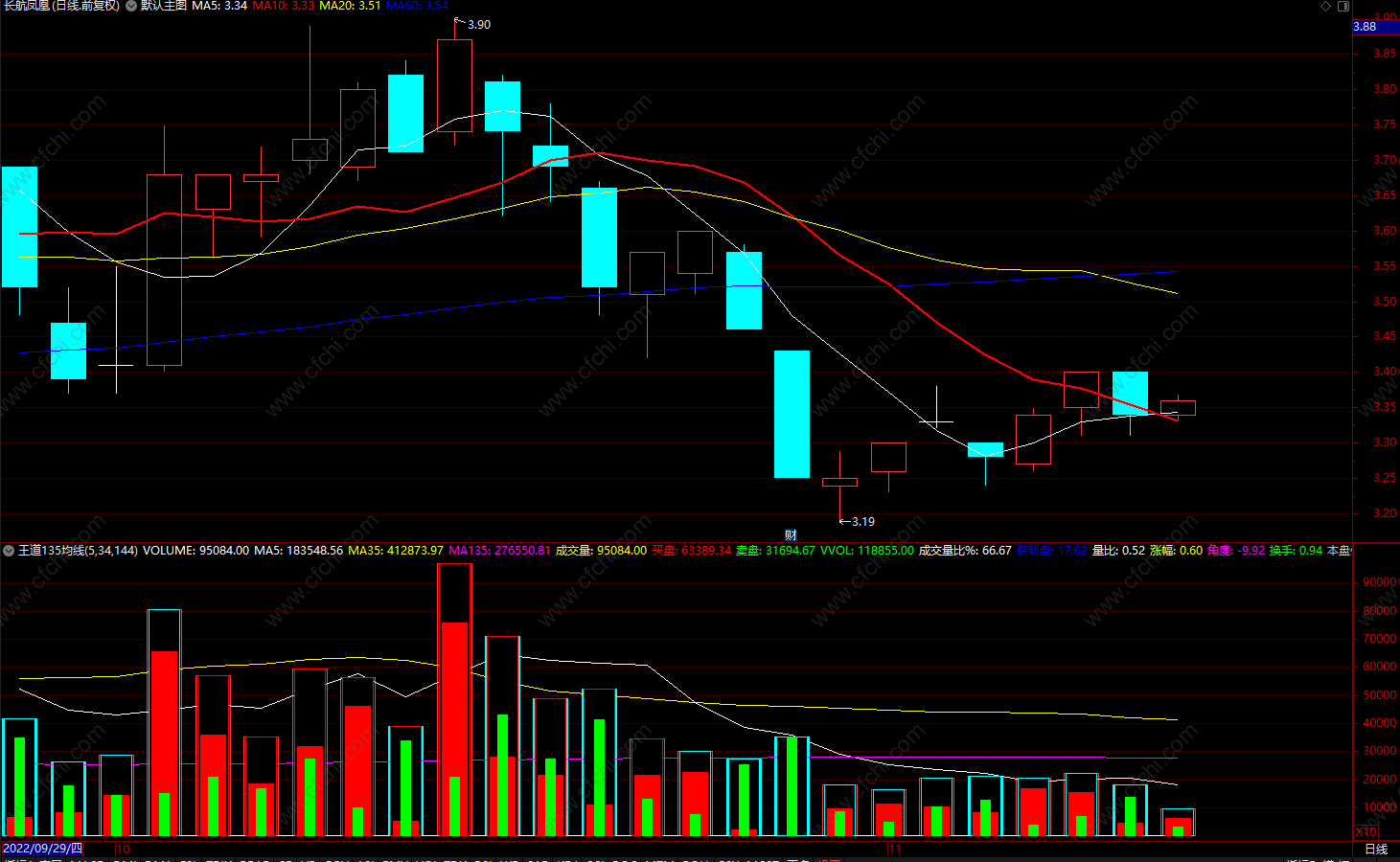Click the 成交量: 95084.00 readout

point(601,551)
